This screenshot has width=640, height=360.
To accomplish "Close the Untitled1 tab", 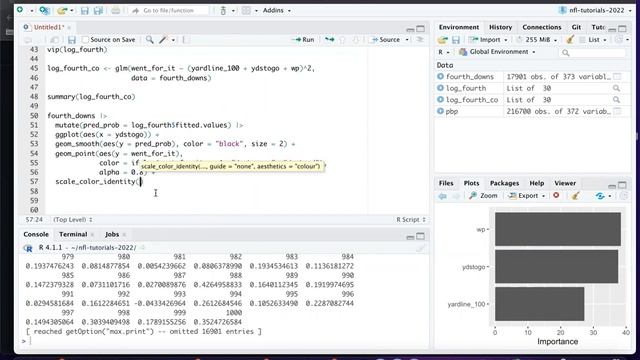I will pyautogui.click(x=69, y=27).
